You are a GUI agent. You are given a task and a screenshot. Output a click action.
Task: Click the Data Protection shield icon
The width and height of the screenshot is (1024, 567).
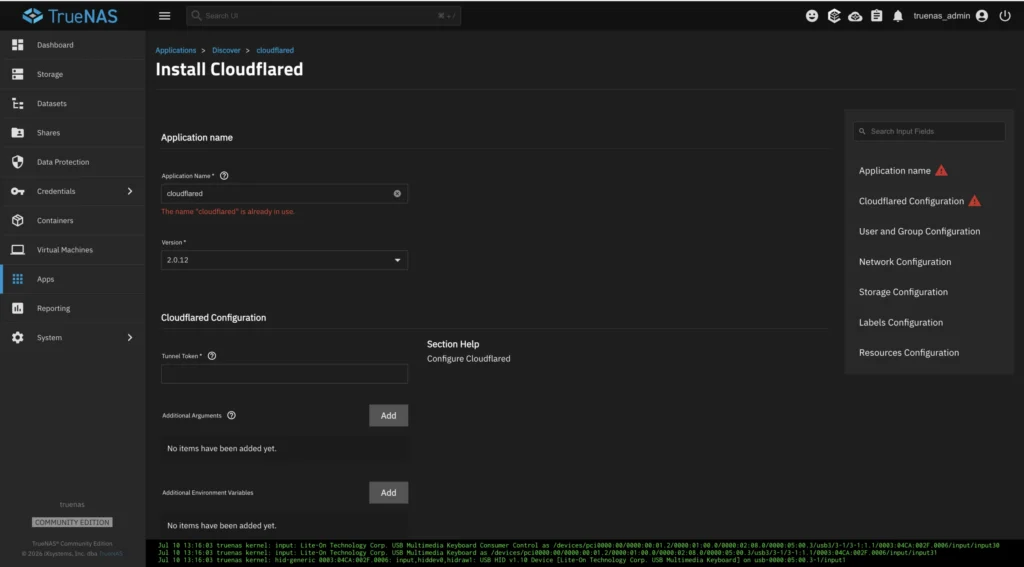[x=18, y=161]
